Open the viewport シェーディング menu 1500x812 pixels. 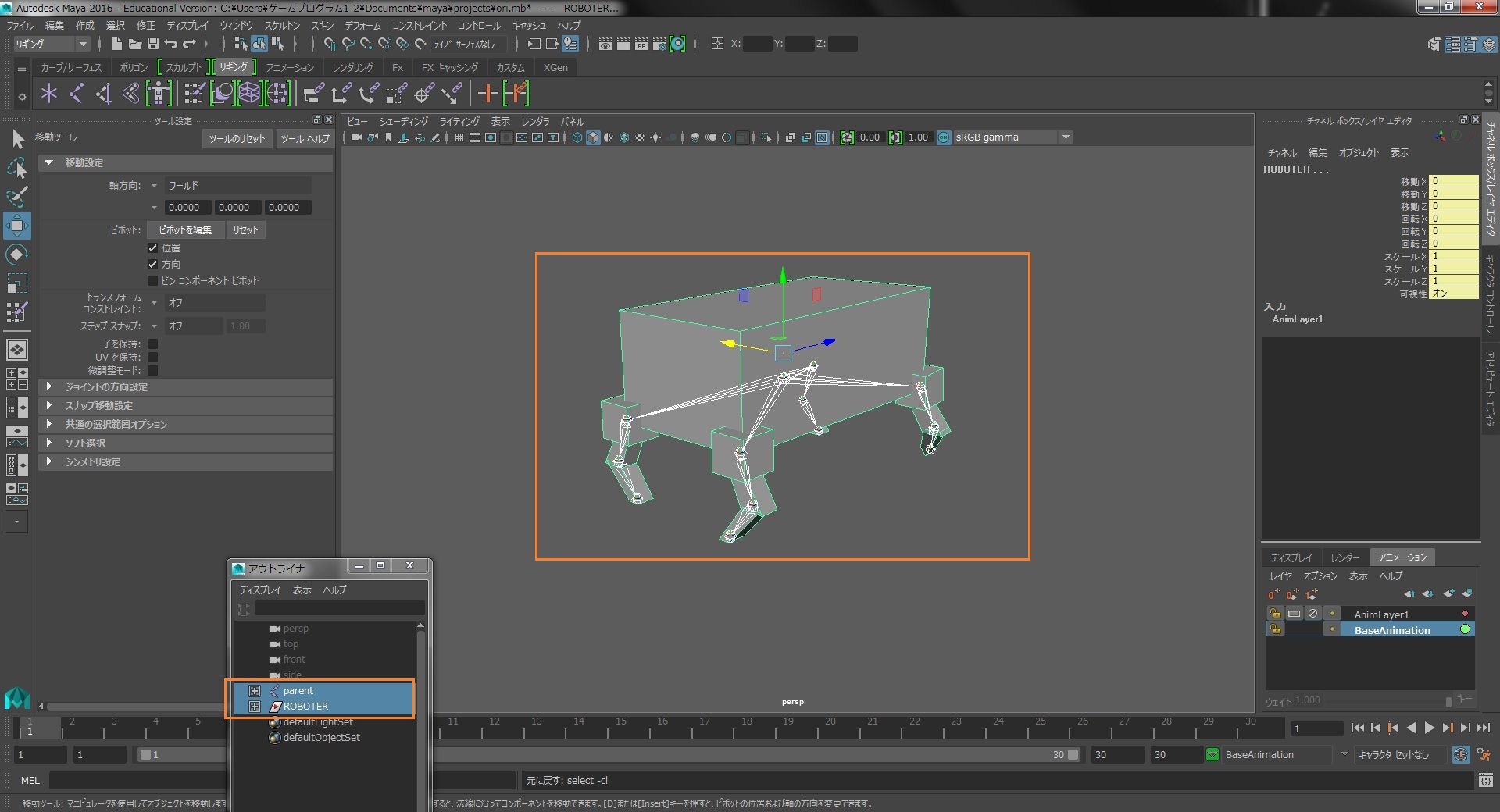(404, 121)
